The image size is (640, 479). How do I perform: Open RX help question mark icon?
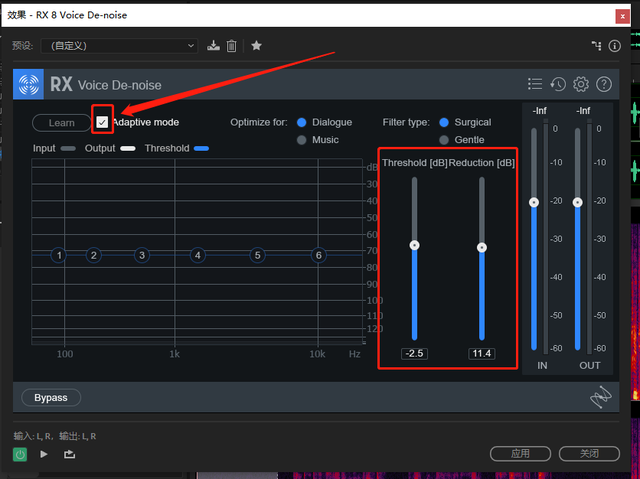tap(604, 84)
